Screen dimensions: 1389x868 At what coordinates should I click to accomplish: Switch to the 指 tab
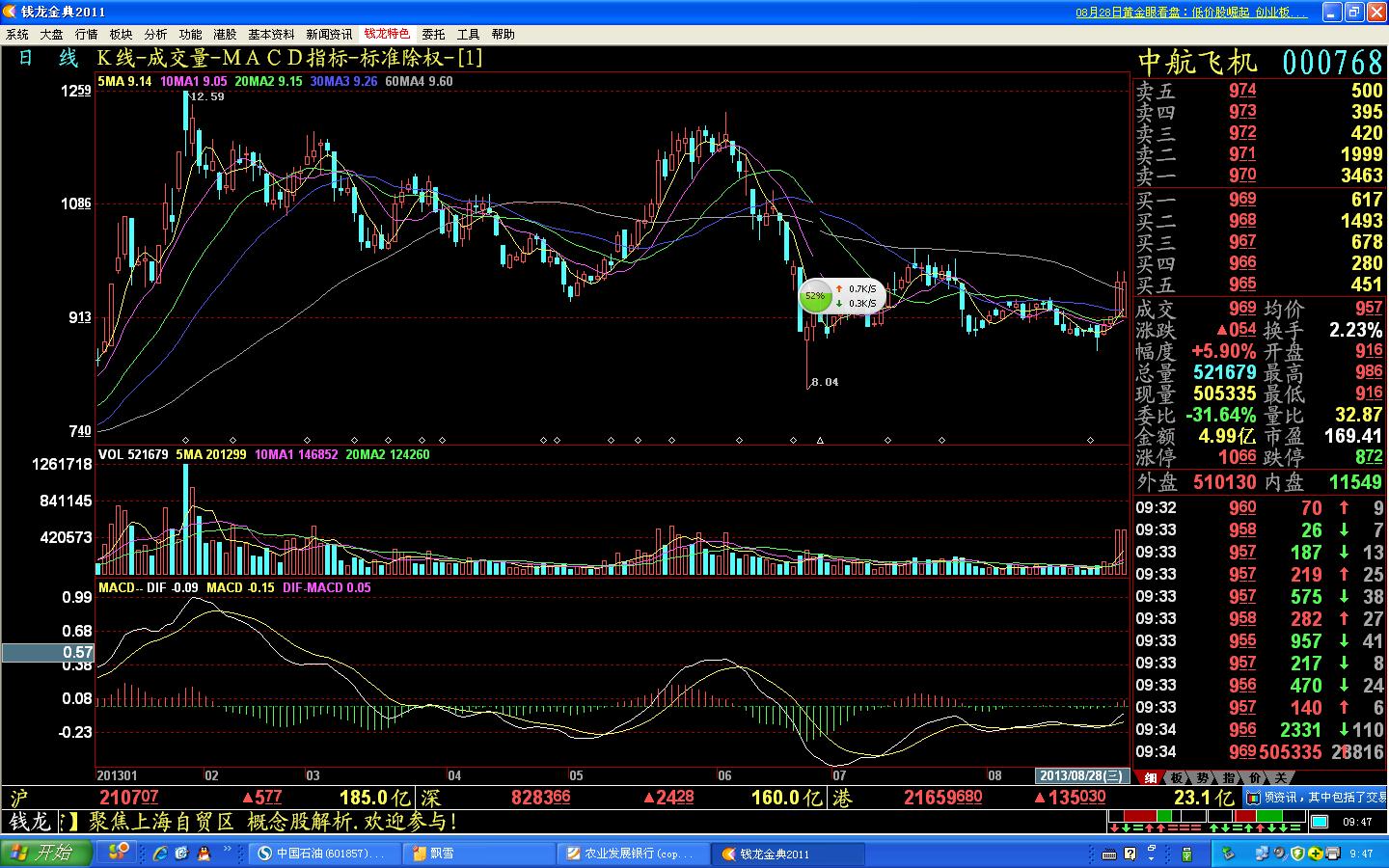1229,777
